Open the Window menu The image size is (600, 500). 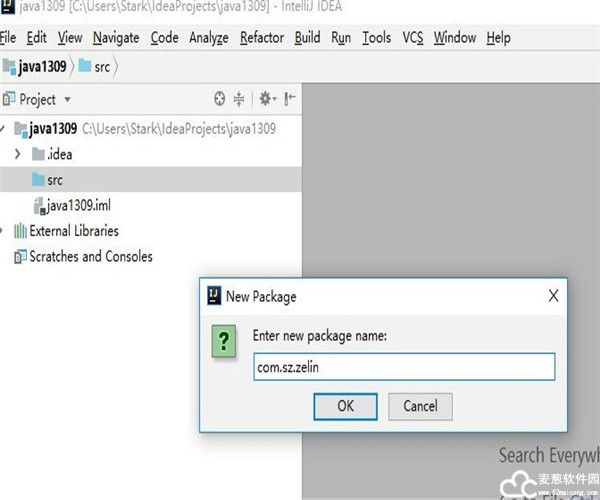(455, 38)
